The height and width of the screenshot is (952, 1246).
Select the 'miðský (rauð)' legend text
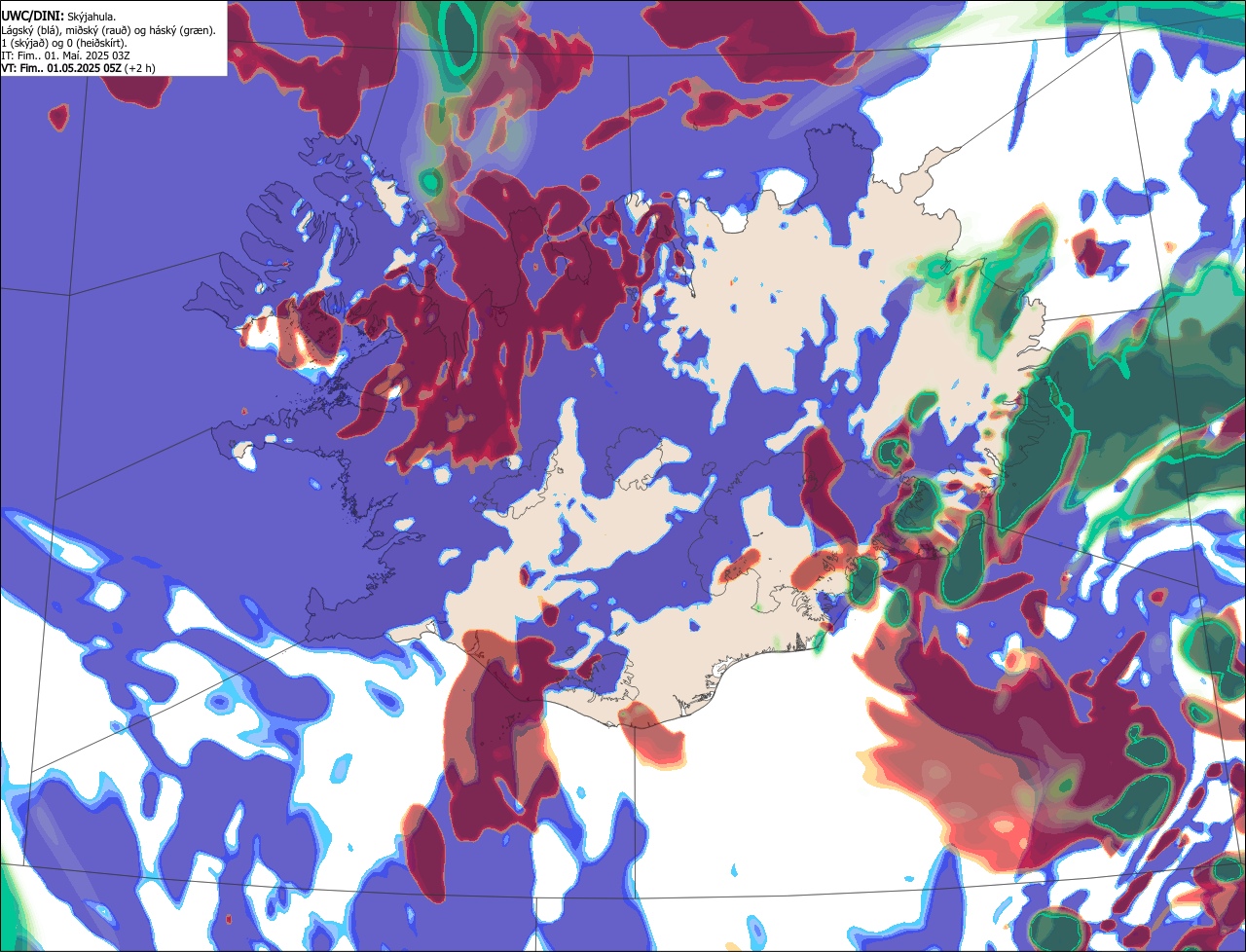(x=97, y=30)
